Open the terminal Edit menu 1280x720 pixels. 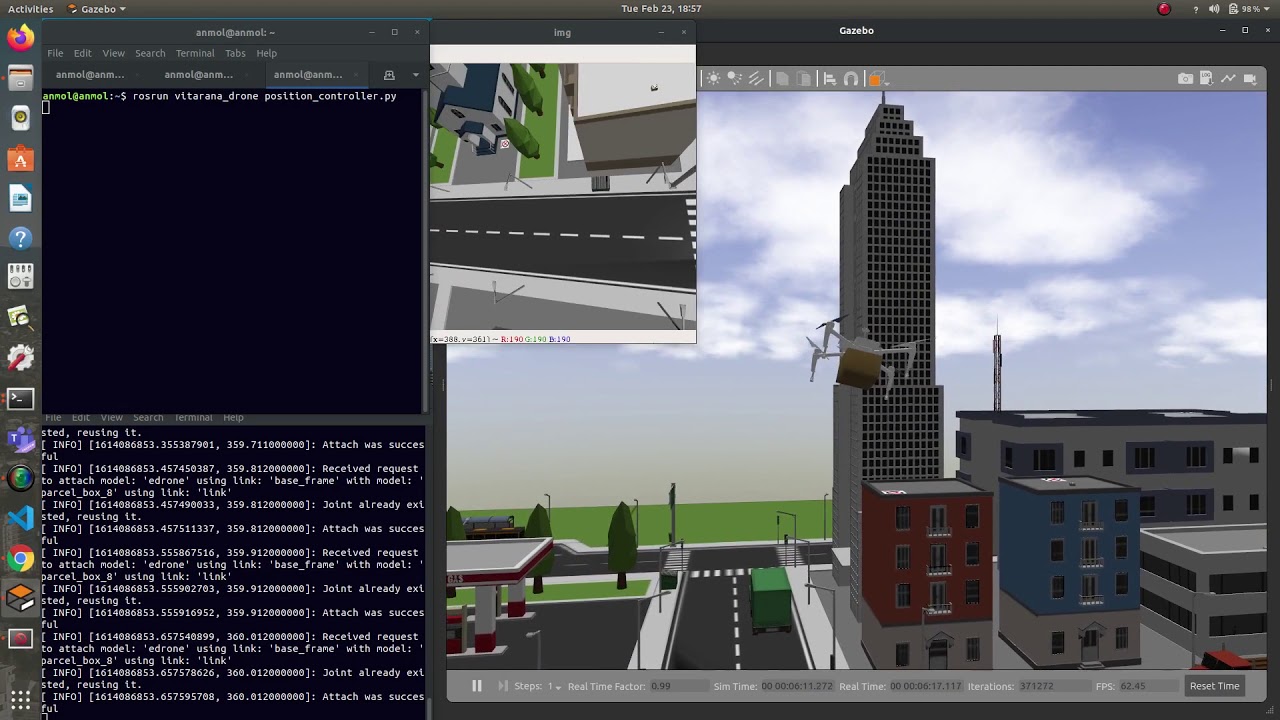[x=82, y=53]
